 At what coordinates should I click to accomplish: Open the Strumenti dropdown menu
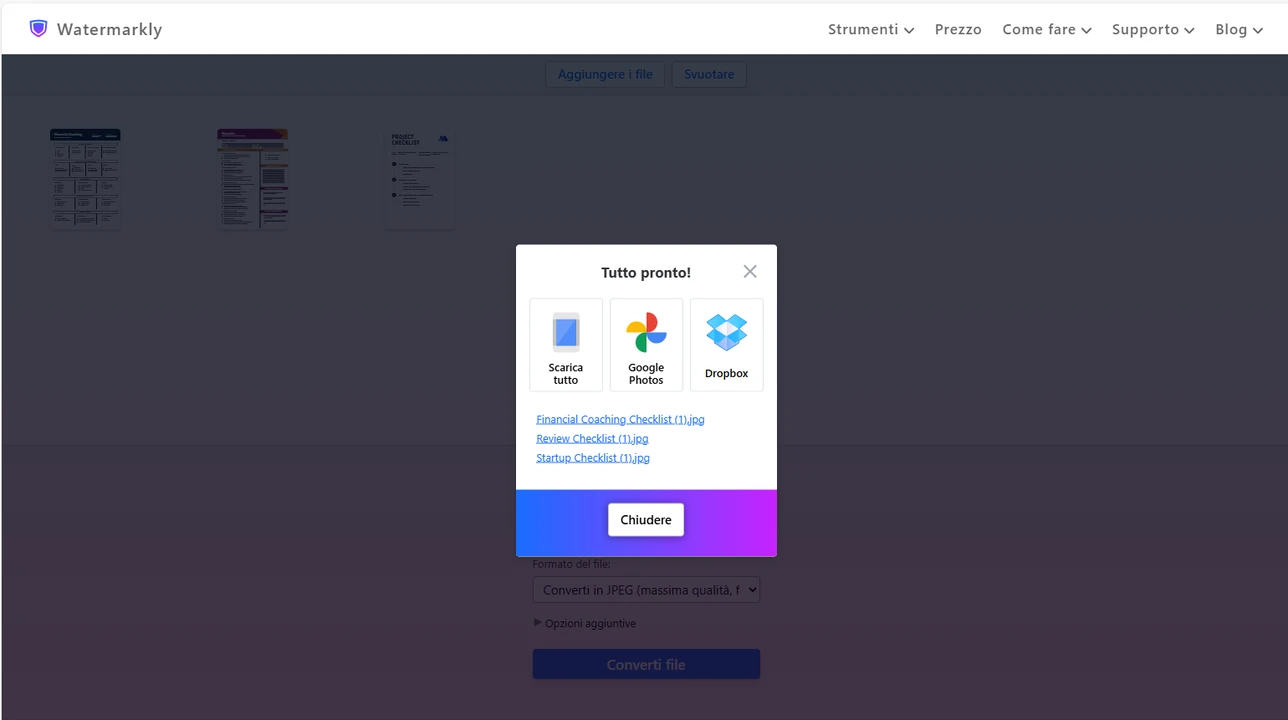click(871, 29)
